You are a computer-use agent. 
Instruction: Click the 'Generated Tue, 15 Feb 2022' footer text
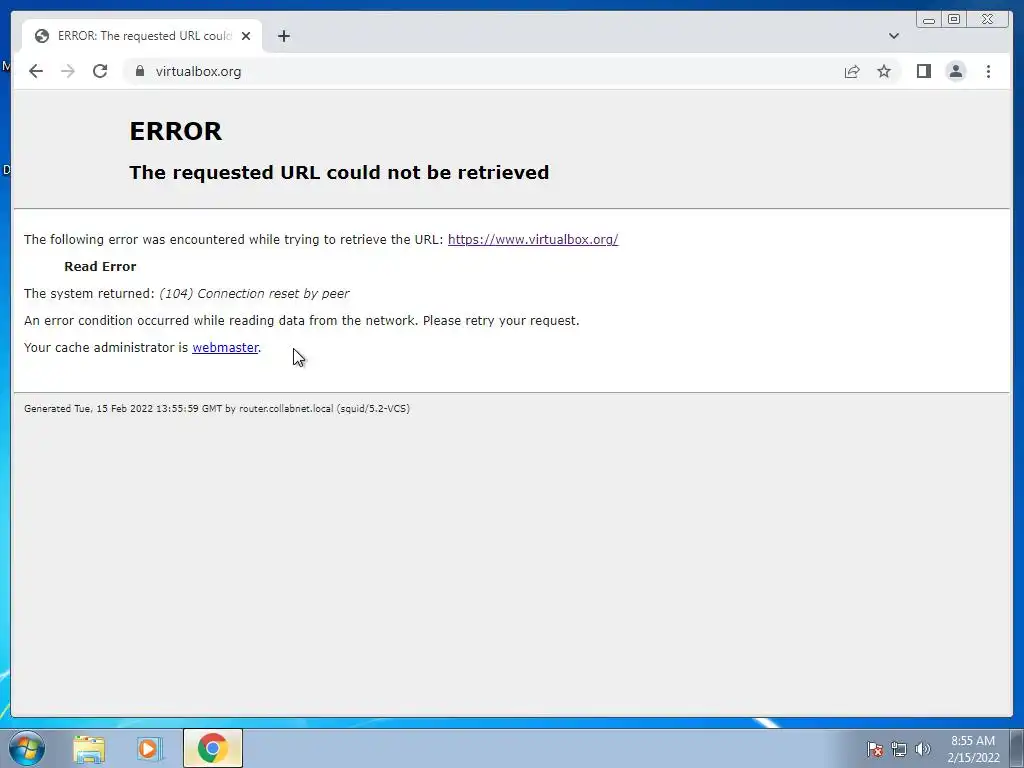(217, 409)
